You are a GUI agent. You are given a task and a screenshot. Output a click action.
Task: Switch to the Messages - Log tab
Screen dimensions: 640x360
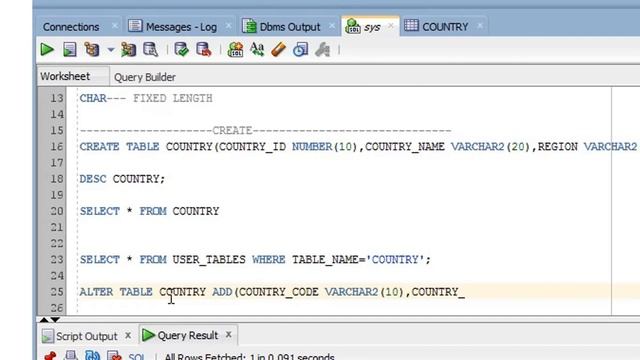[181, 27]
